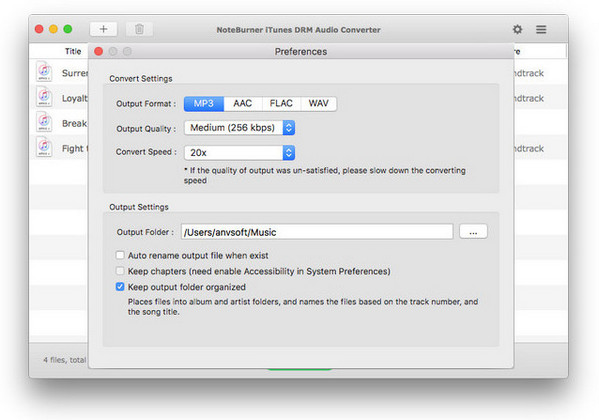Click the Output Folder path field
This screenshot has width=599, height=420.
(x=317, y=232)
